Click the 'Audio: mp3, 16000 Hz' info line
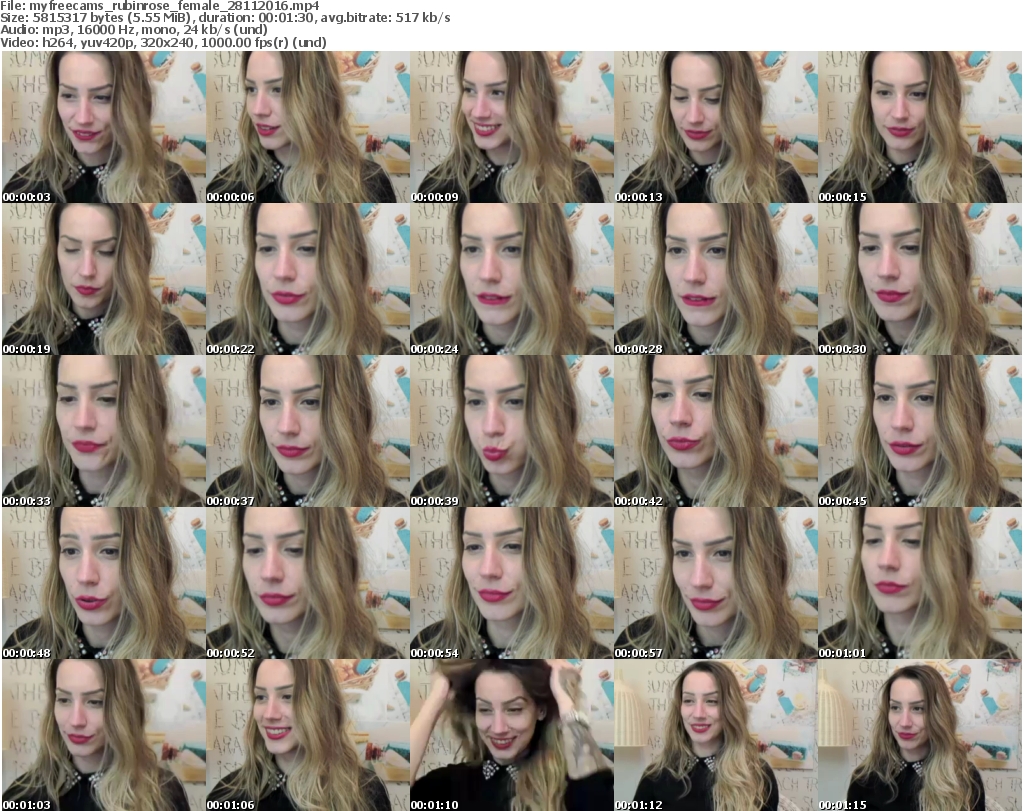Viewport: 1024px width, 811px height. point(134,30)
